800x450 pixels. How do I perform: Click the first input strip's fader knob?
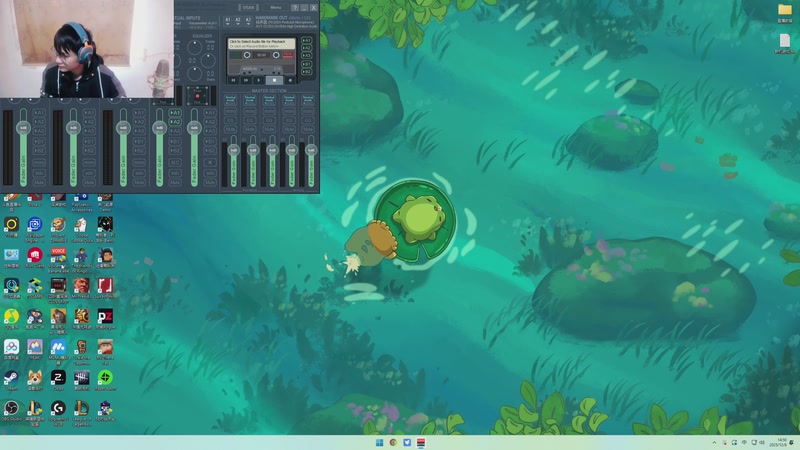(23, 128)
